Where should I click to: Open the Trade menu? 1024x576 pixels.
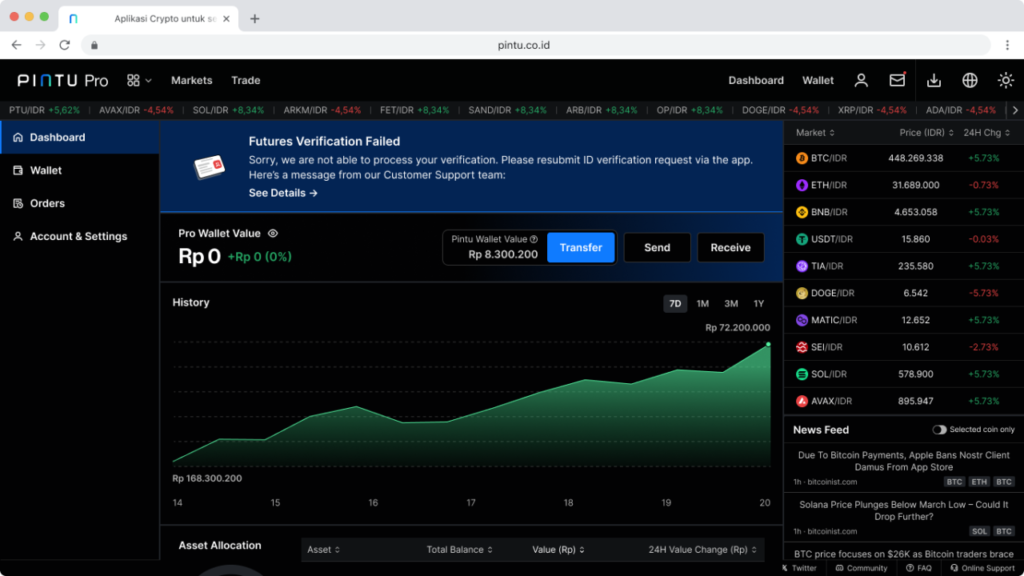coord(246,80)
